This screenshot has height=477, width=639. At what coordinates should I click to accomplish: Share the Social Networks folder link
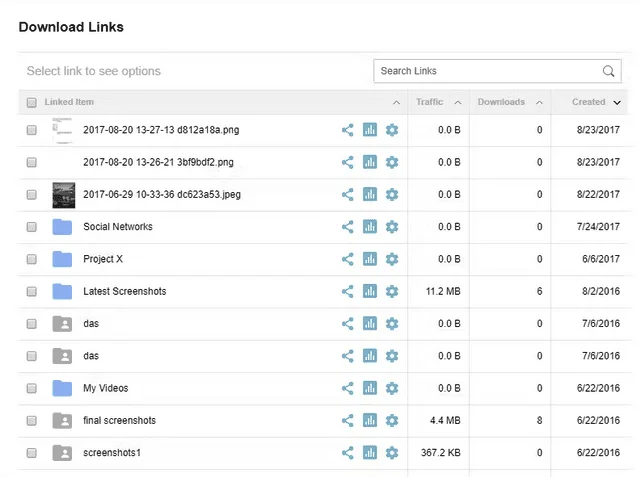(348, 227)
